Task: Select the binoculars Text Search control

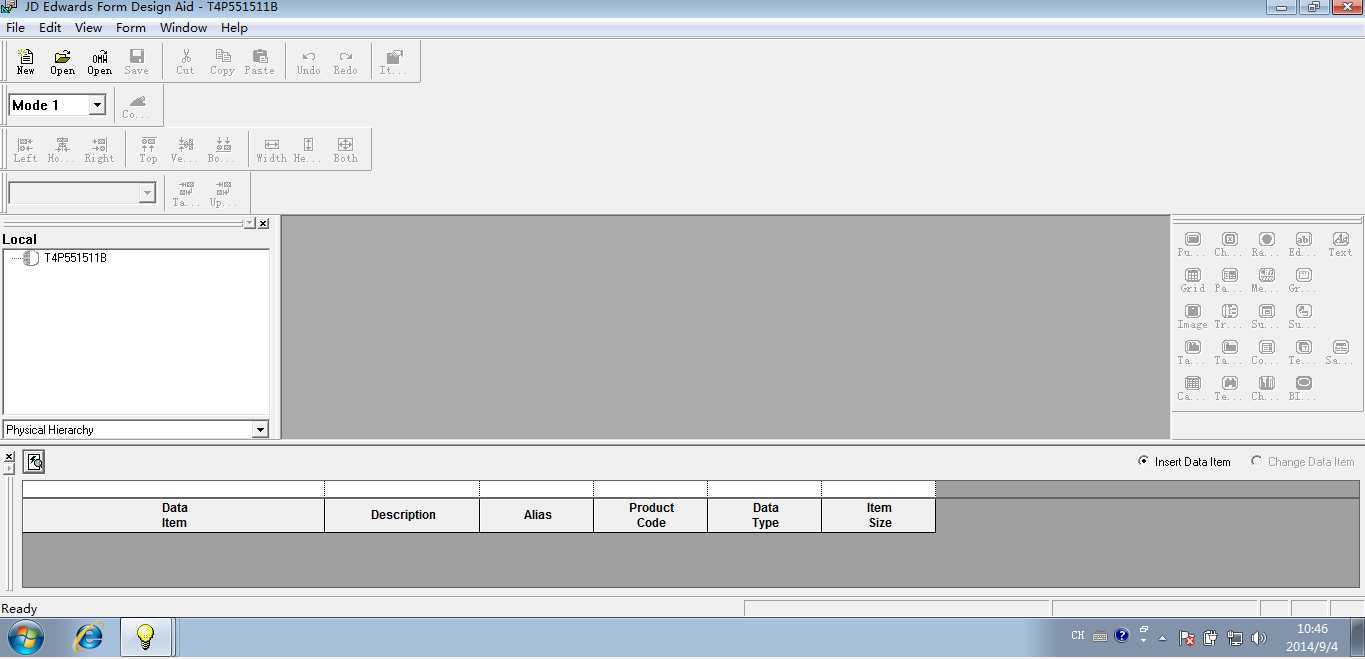Action: [1229, 388]
